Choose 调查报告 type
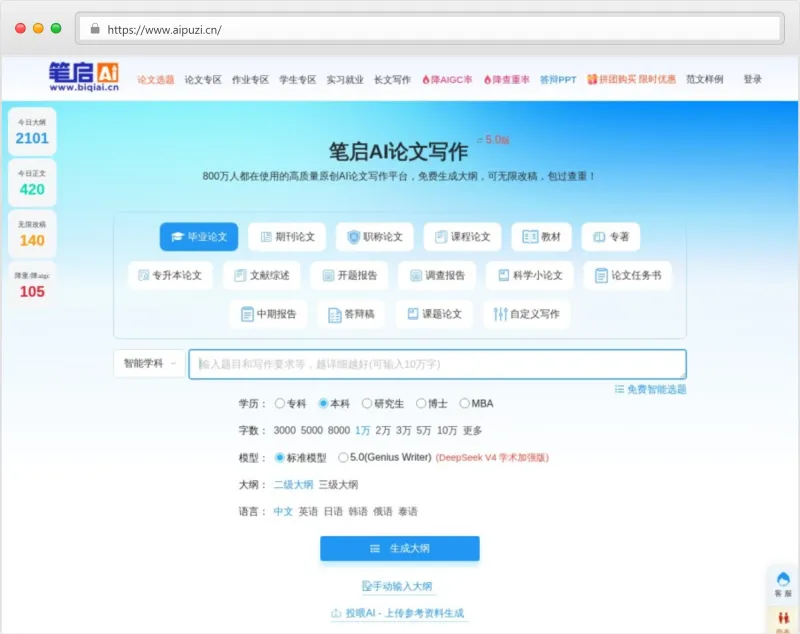 pos(437,275)
